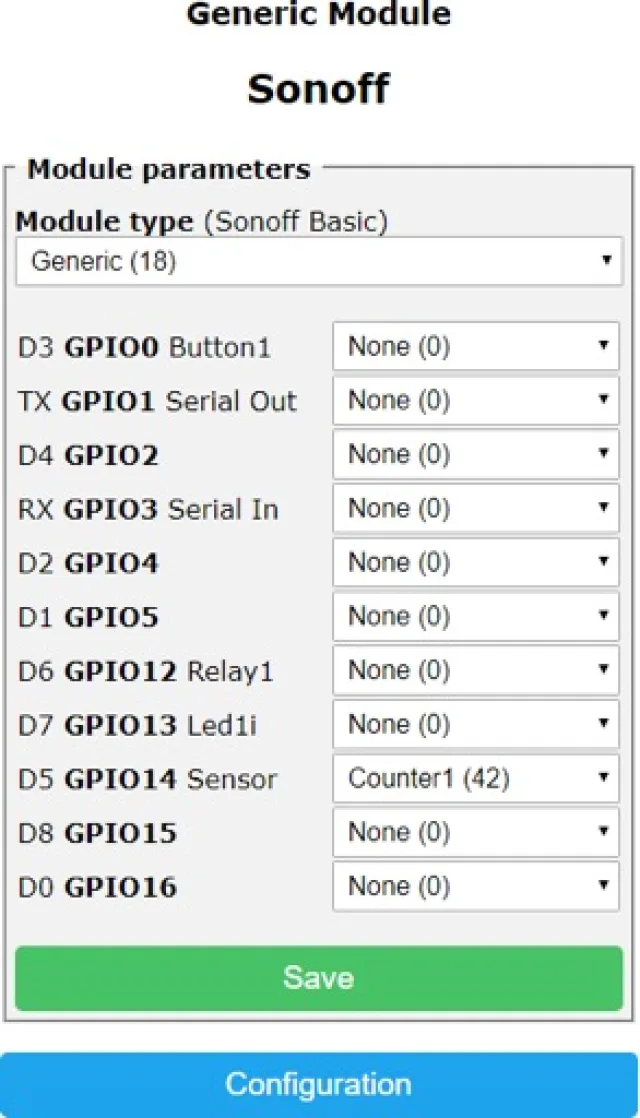This screenshot has width=640, height=1118.
Task: Click the Module parameters legend
Action: point(168,169)
